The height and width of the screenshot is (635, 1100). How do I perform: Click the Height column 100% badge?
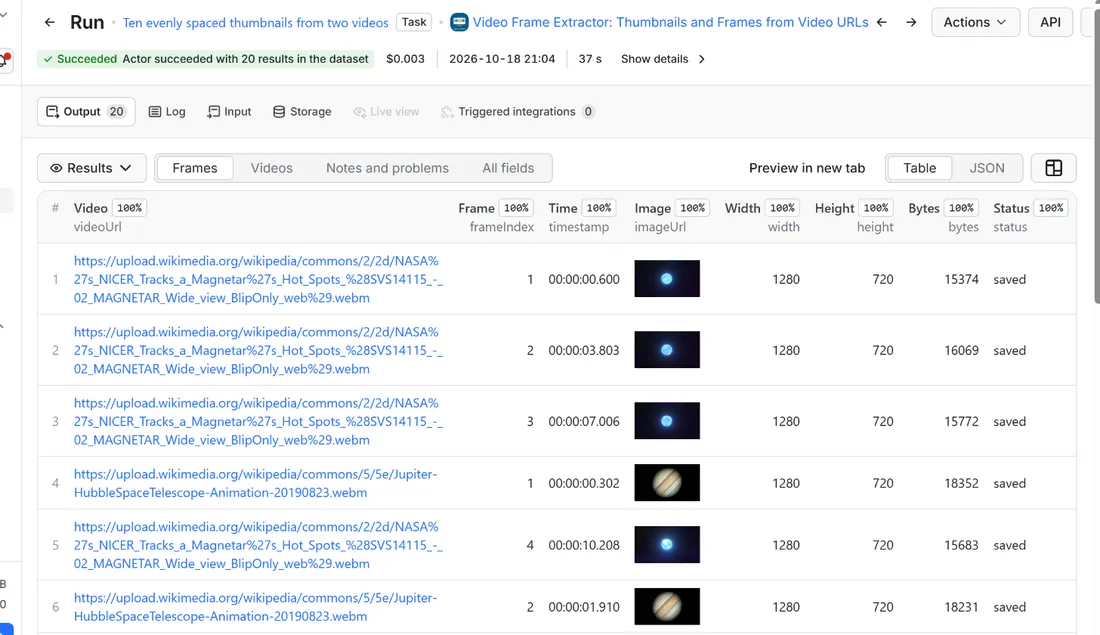(x=876, y=208)
